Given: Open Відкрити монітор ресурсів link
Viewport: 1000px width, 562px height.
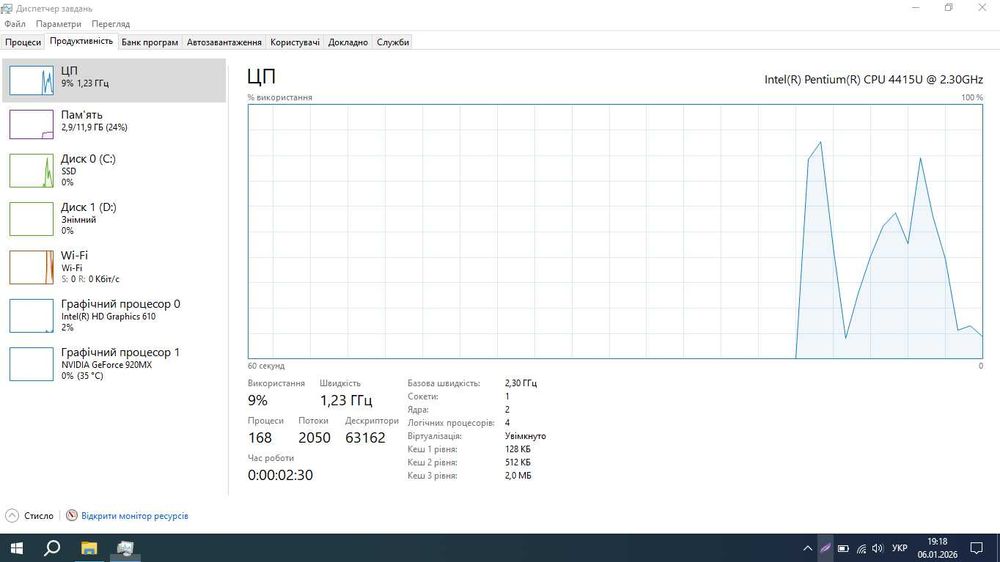Looking at the screenshot, I should tap(135, 515).
